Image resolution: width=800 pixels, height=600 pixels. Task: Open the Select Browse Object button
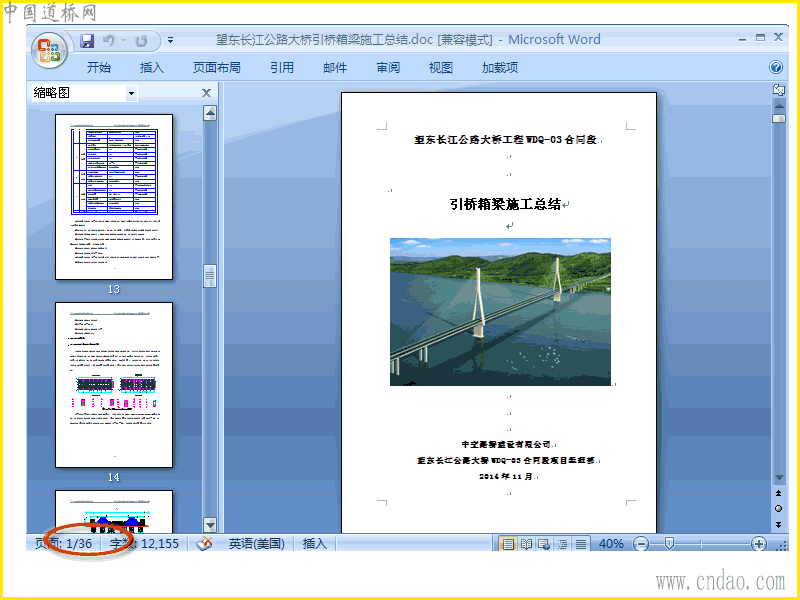point(779,509)
